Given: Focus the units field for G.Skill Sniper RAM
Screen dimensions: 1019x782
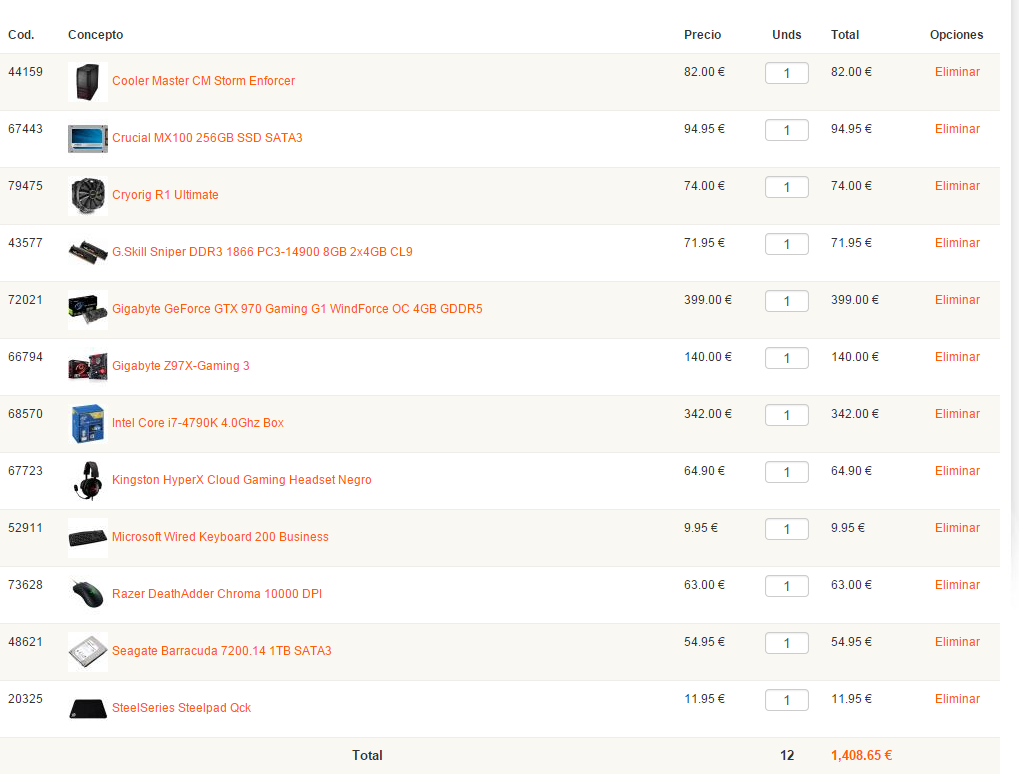Looking at the screenshot, I should coord(786,244).
